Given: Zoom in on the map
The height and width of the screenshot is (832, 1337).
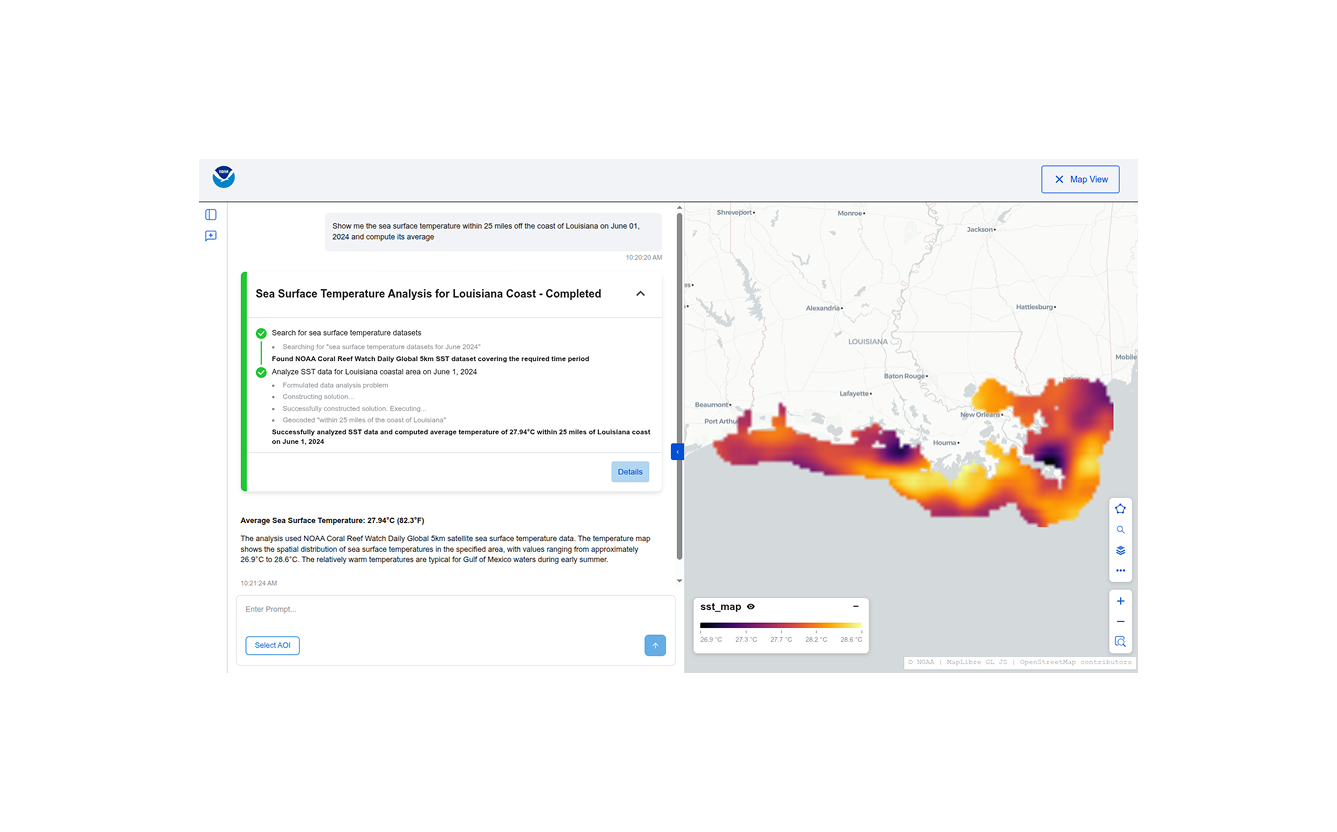Looking at the screenshot, I should tap(1120, 600).
